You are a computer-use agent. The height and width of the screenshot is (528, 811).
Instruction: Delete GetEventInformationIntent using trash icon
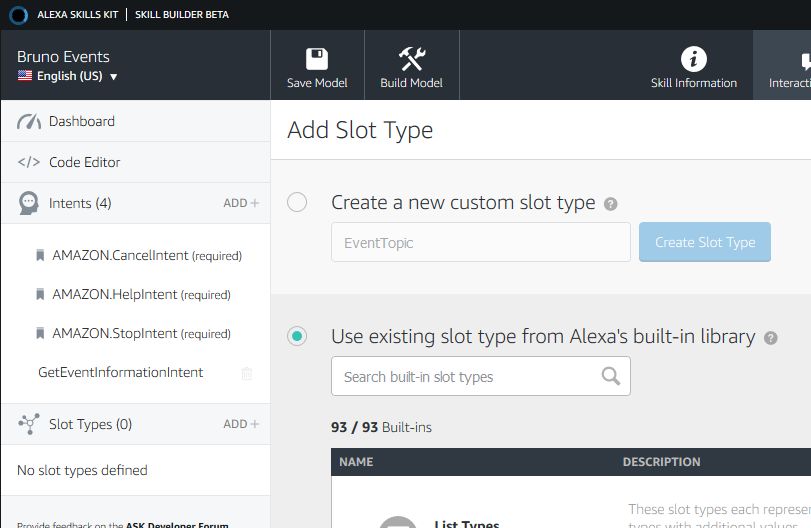[x=247, y=373]
